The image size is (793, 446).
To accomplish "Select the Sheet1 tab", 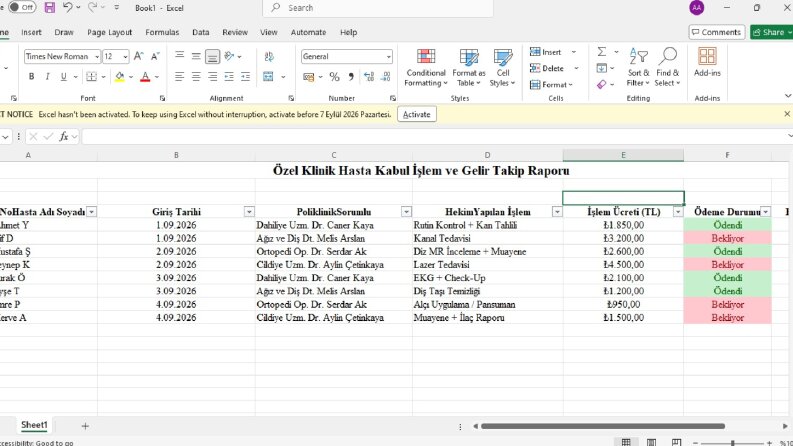I will click(x=34, y=425).
